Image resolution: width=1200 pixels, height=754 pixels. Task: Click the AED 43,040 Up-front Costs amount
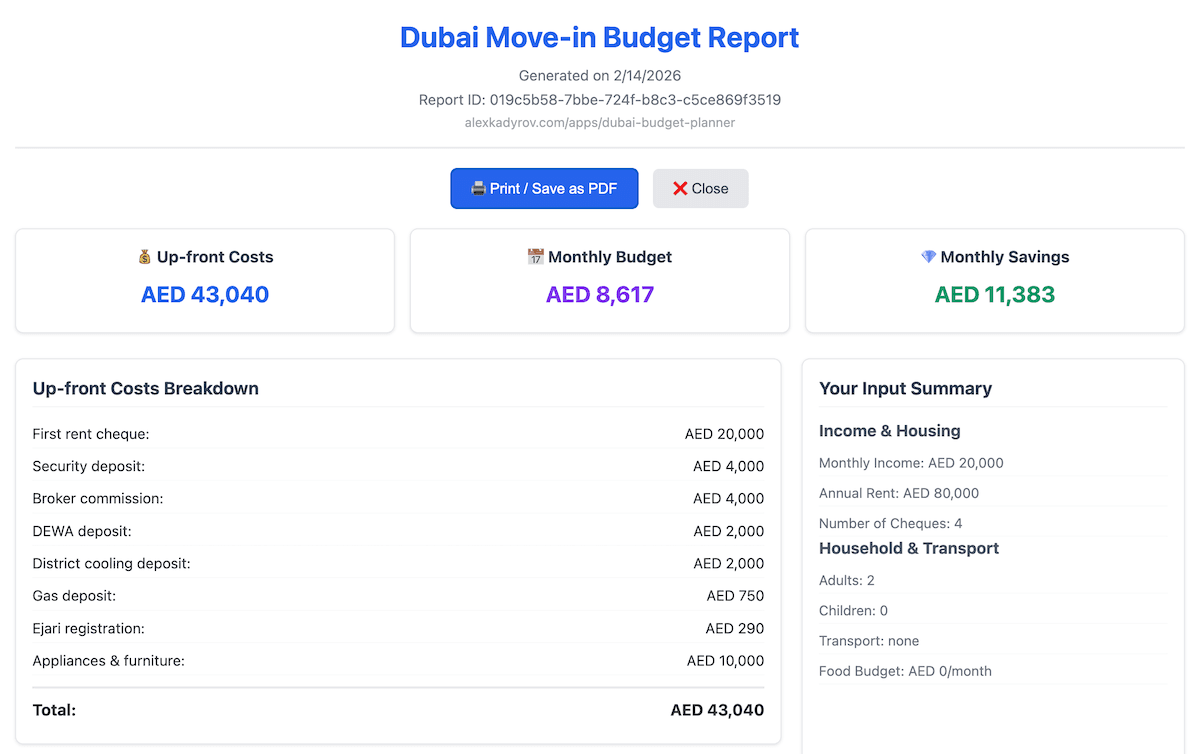point(205,294)
